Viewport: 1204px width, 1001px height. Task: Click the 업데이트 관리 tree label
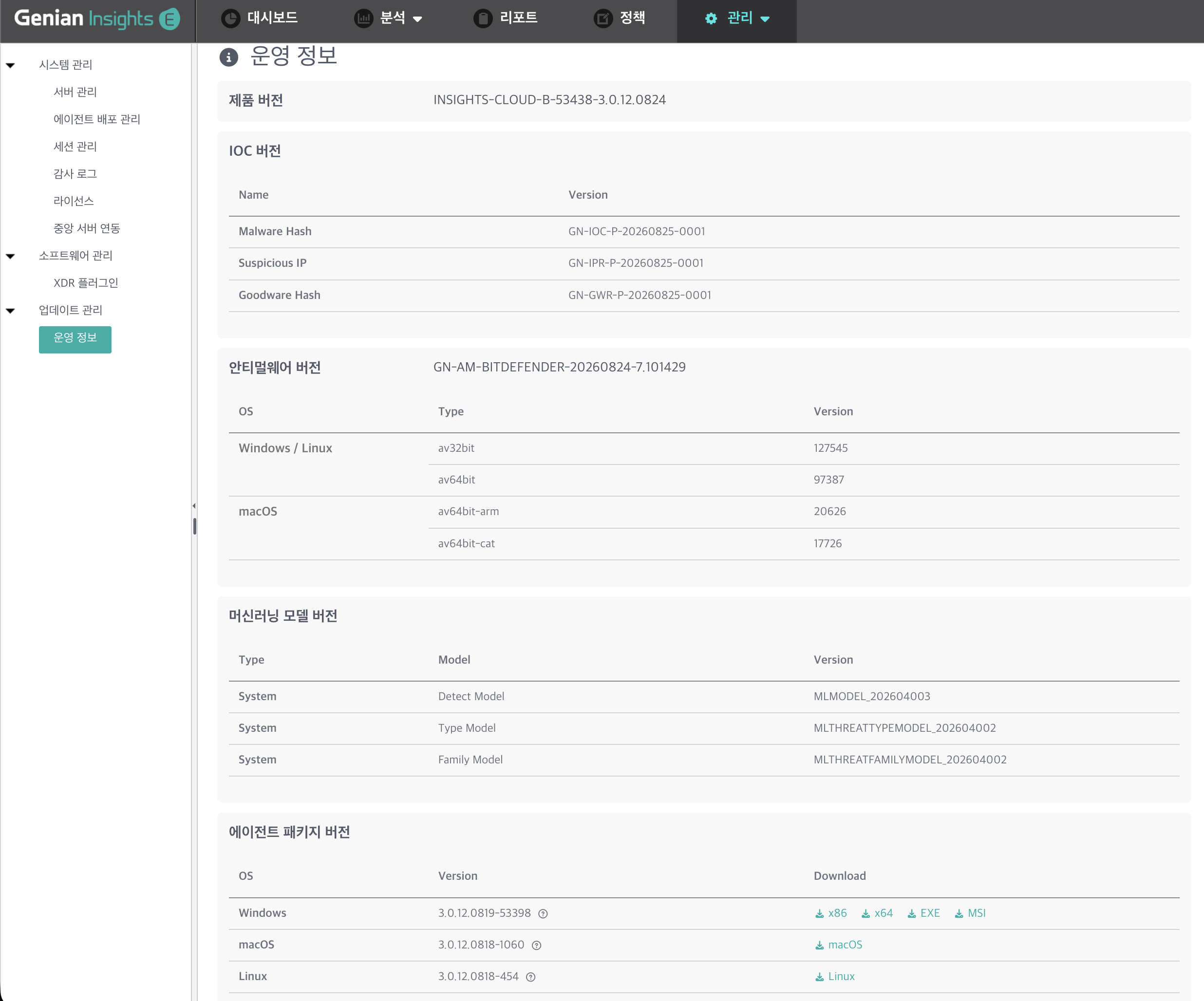point(71,310)
